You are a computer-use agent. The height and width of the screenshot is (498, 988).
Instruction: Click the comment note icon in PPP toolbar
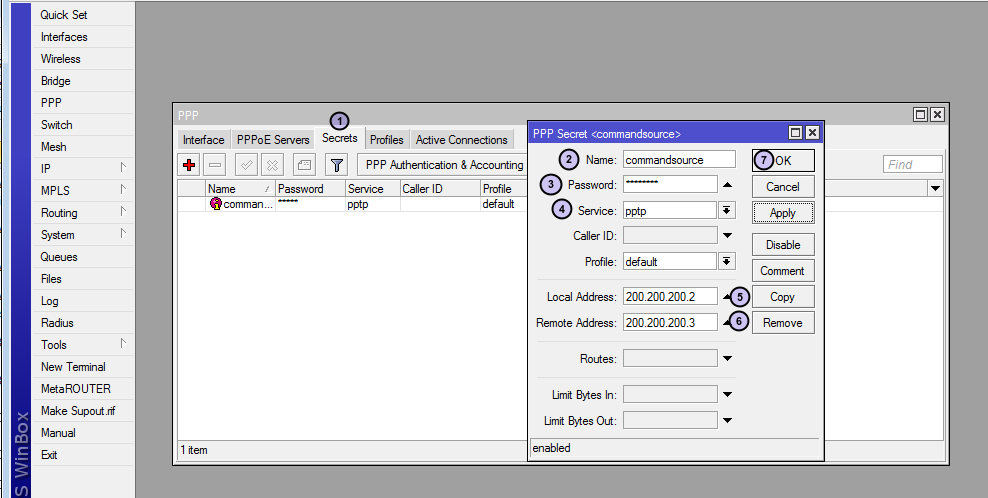(x=305, y=165)
